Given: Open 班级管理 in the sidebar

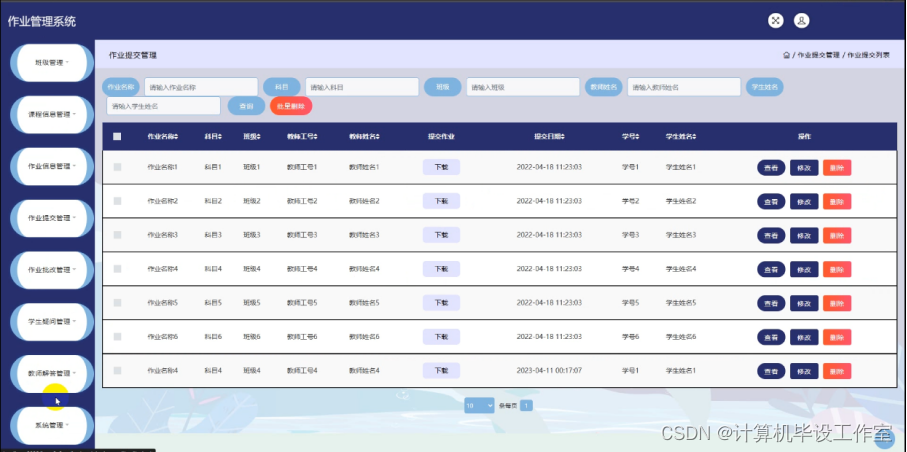Looking at the screenshot, I should point(52,63).
